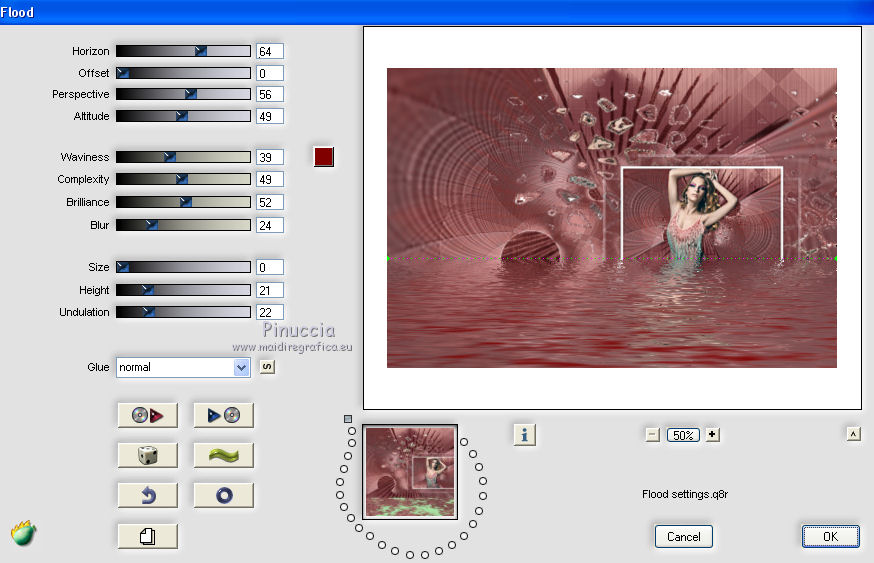Click the dark red color swatch
Screen dimensions: 874x563
[x=324, y=157]
